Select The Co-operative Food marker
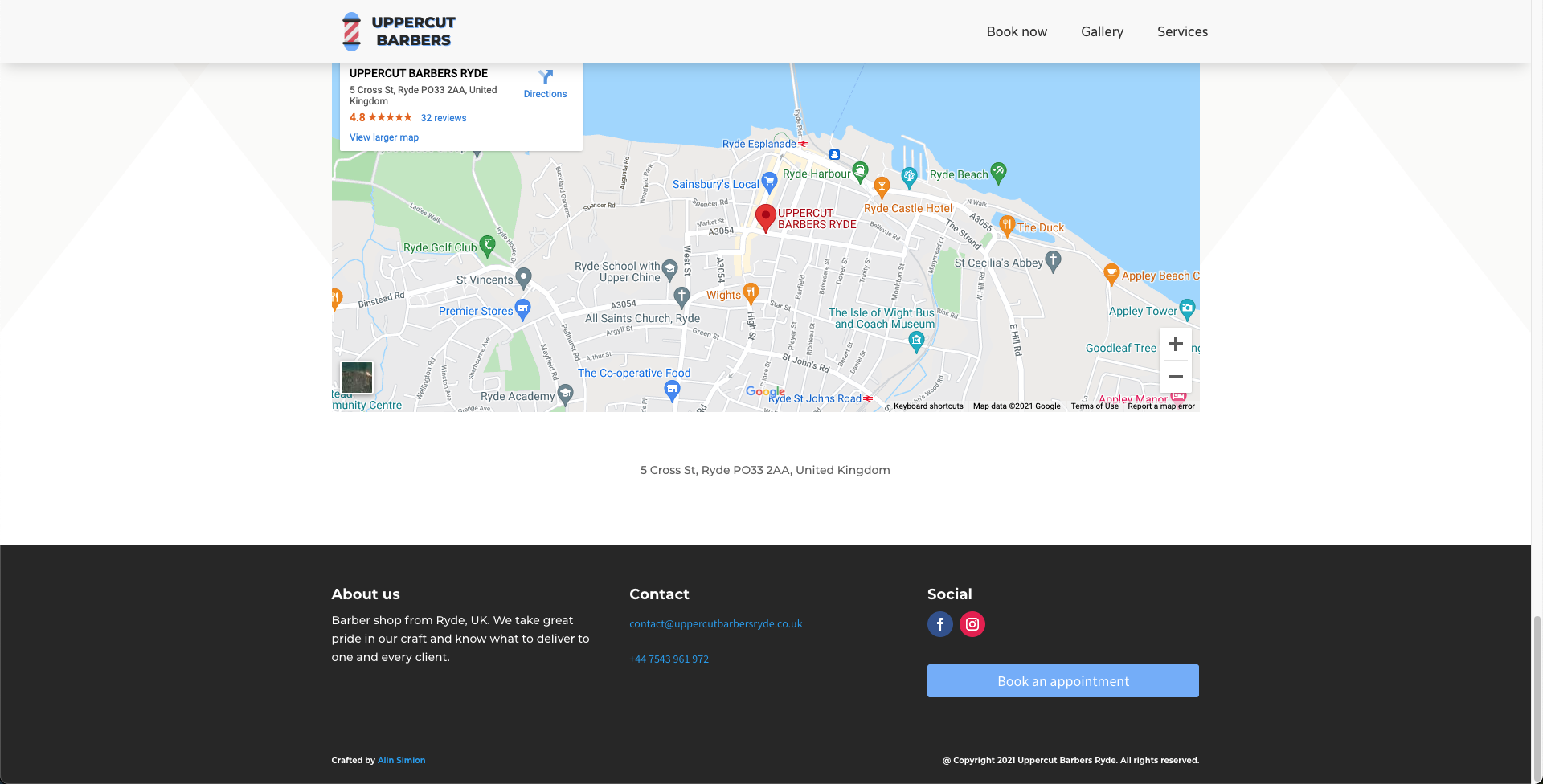The image size is (1543, 784). pos(673,390)
